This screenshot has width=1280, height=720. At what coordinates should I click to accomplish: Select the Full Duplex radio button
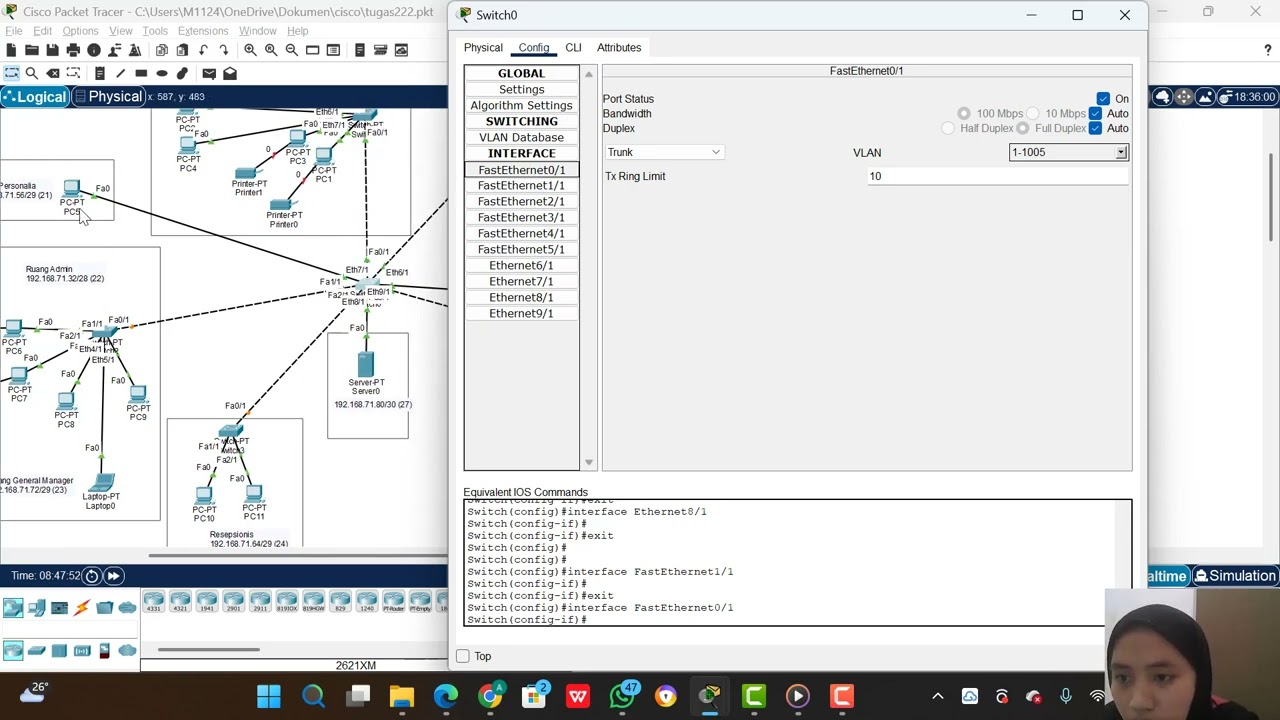tap(1023, 129)
